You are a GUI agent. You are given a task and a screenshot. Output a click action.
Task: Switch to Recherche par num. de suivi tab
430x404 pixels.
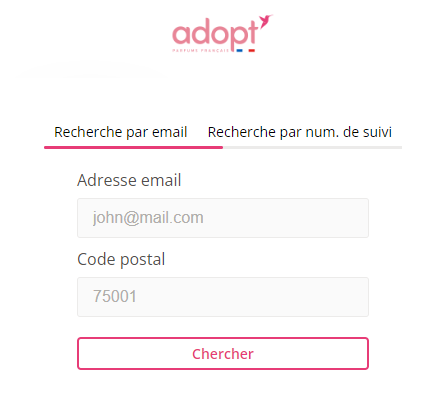299,132
